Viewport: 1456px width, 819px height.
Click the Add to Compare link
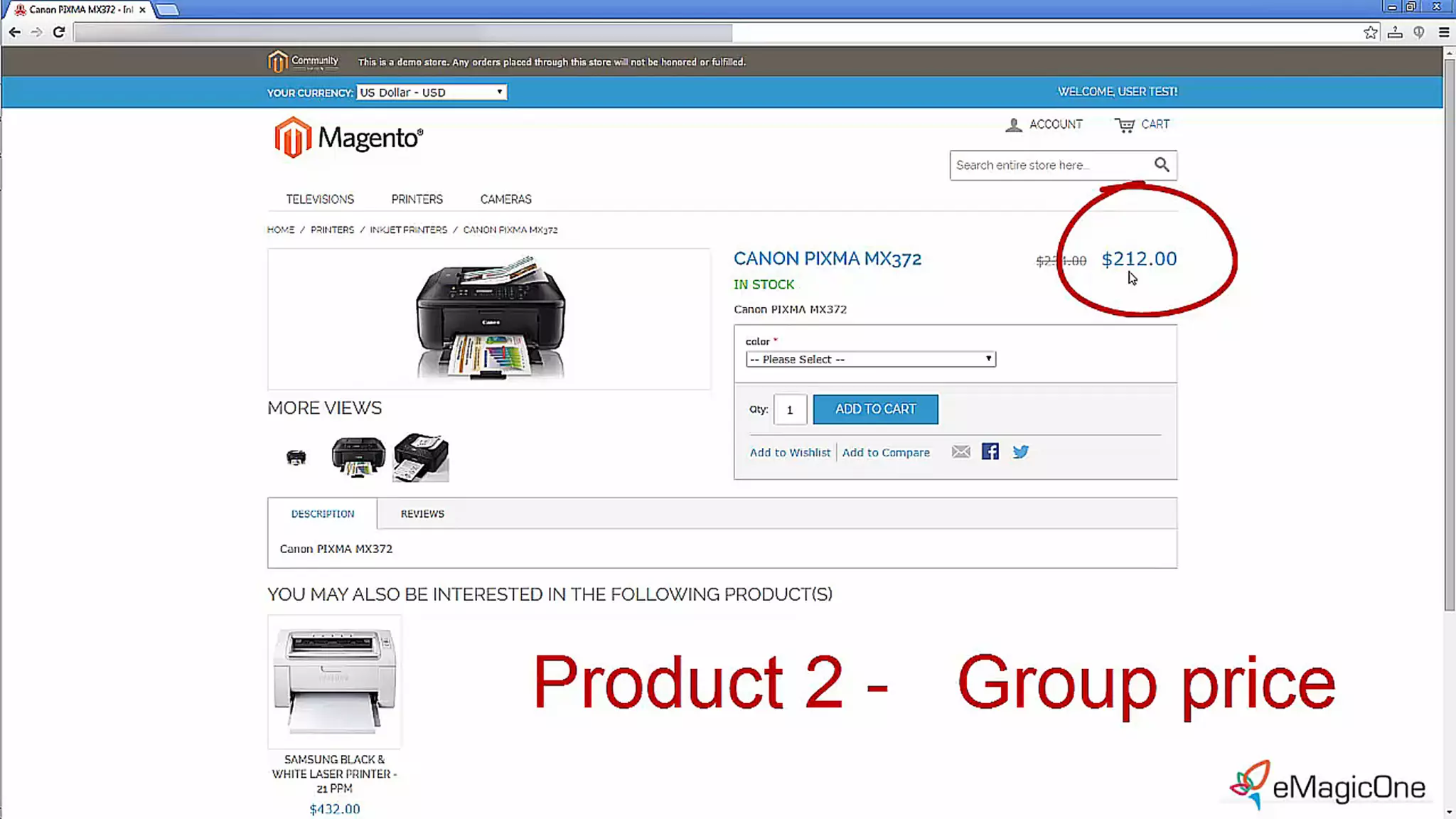click(x=885, y=452)
